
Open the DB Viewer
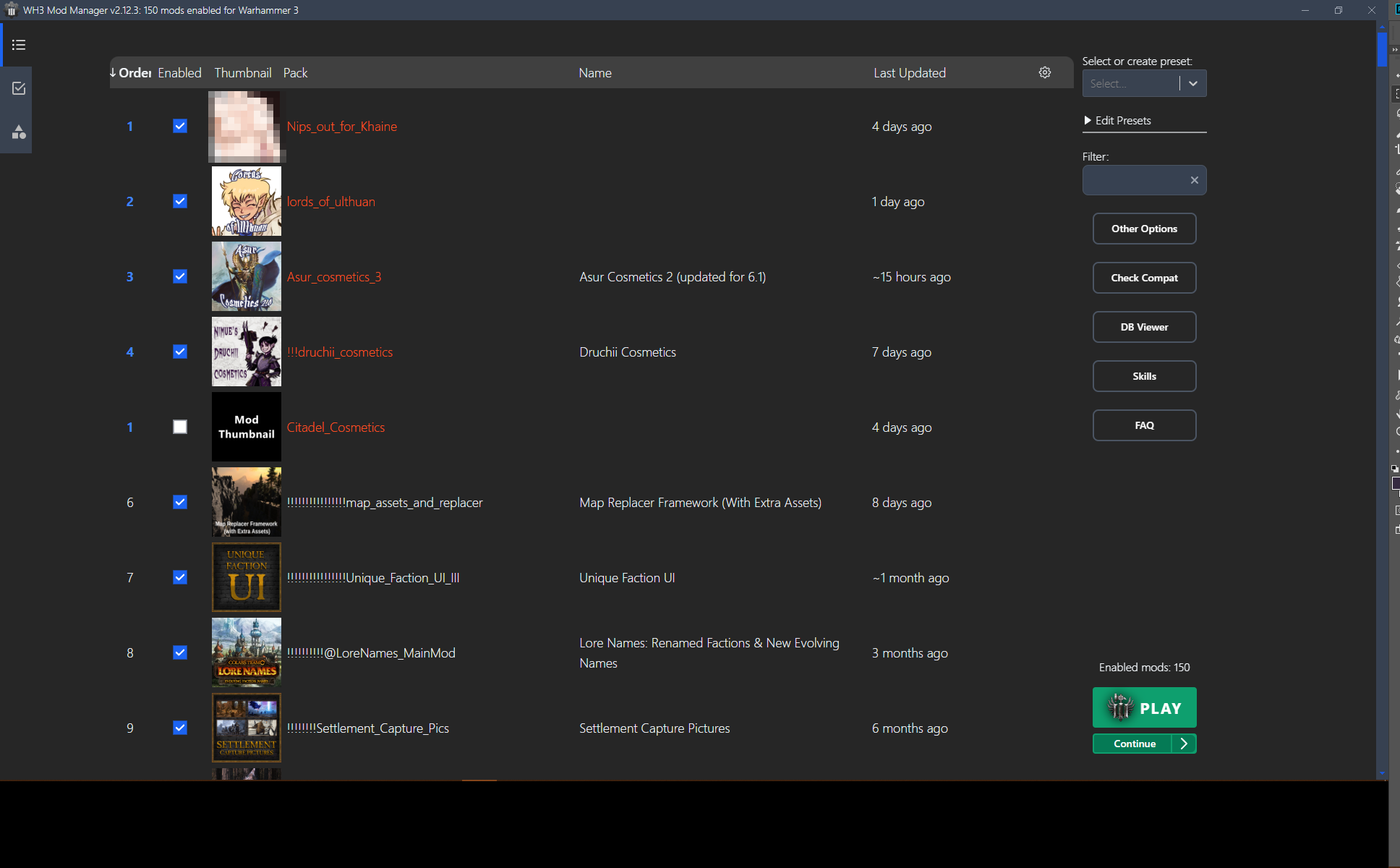click(x=1144, y=327)
